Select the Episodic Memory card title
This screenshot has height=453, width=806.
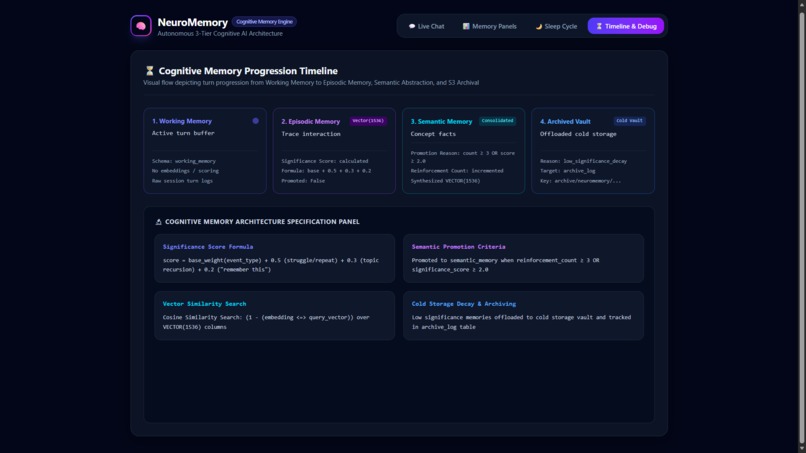coord(310,122)
